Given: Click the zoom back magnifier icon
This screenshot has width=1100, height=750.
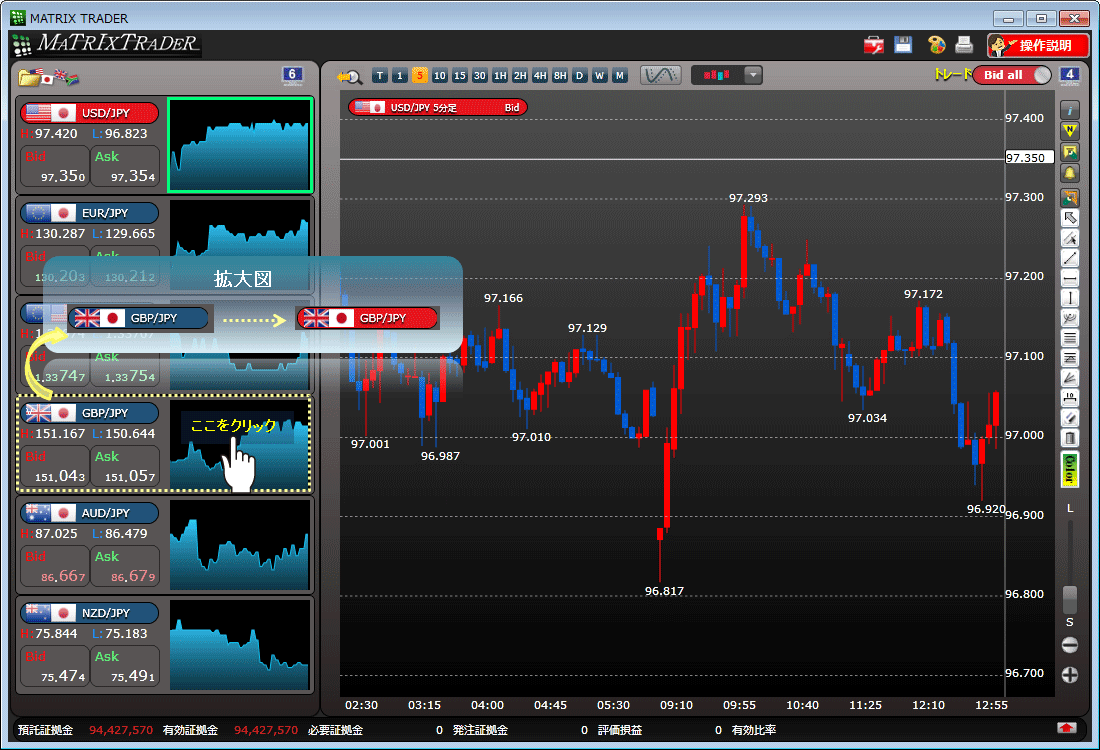Looking at the screenshot, I should point(349,76).
